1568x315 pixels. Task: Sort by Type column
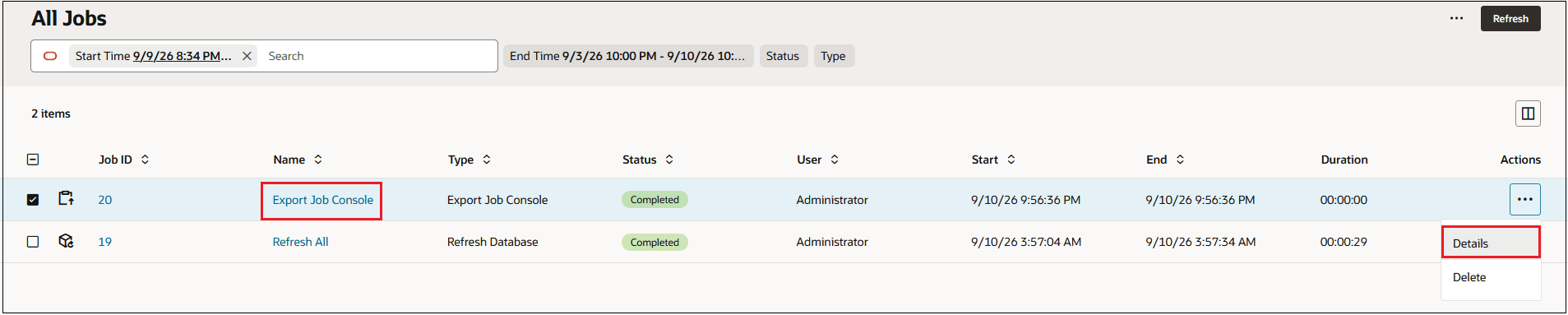pyautogui.click(x=487, y=160)
